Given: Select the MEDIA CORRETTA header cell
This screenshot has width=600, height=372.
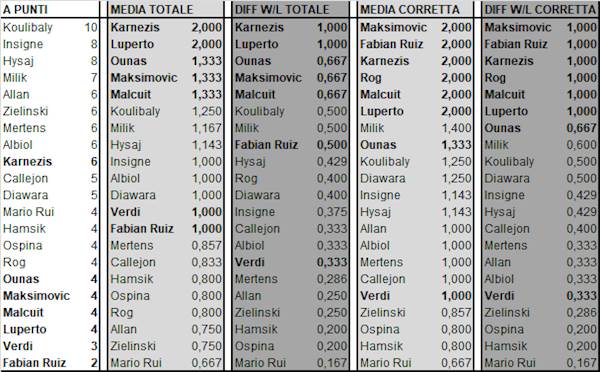Looking at the screenshot, I should click(410, 10).
